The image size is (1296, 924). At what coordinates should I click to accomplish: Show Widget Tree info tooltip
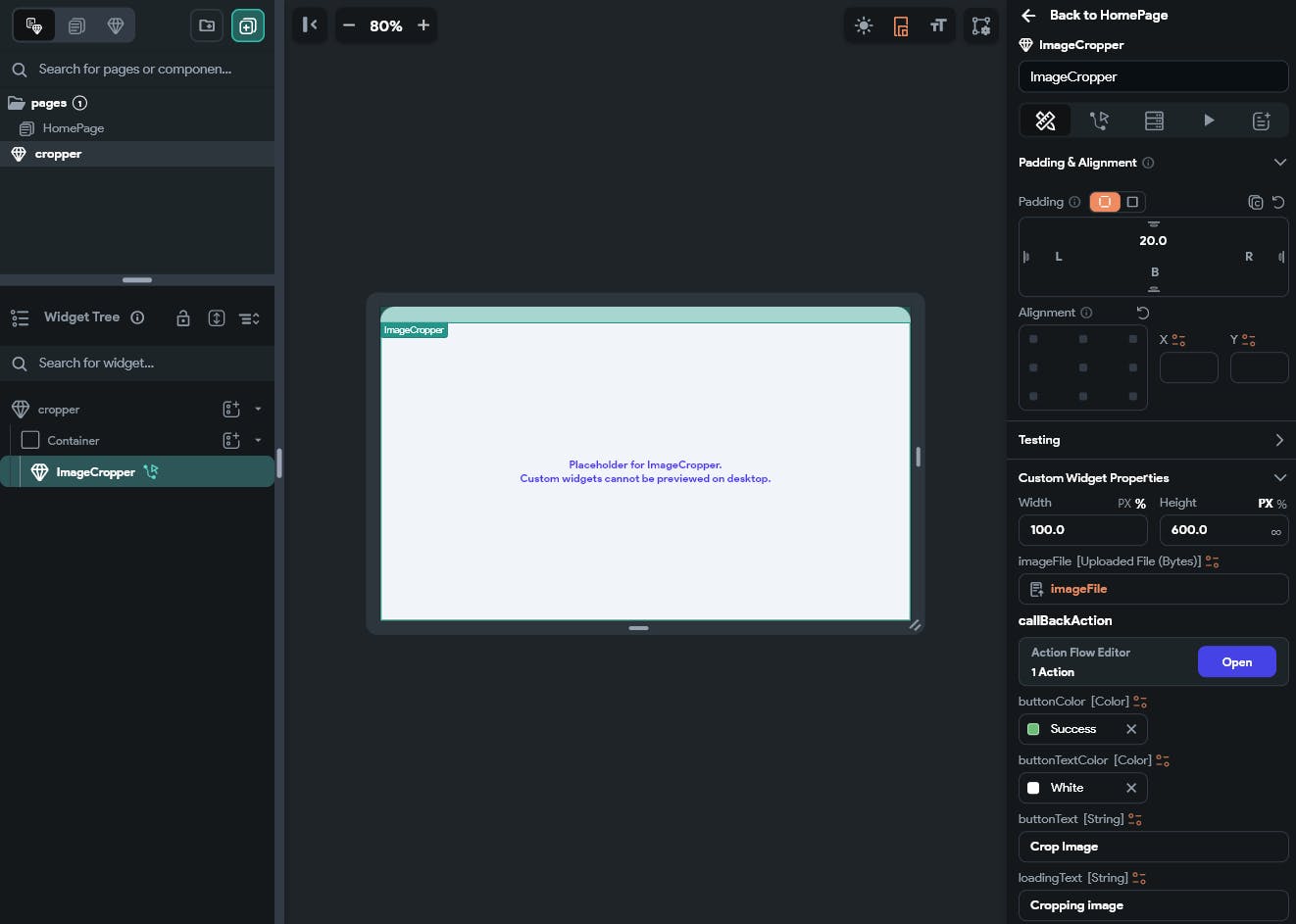pos(137,317)
